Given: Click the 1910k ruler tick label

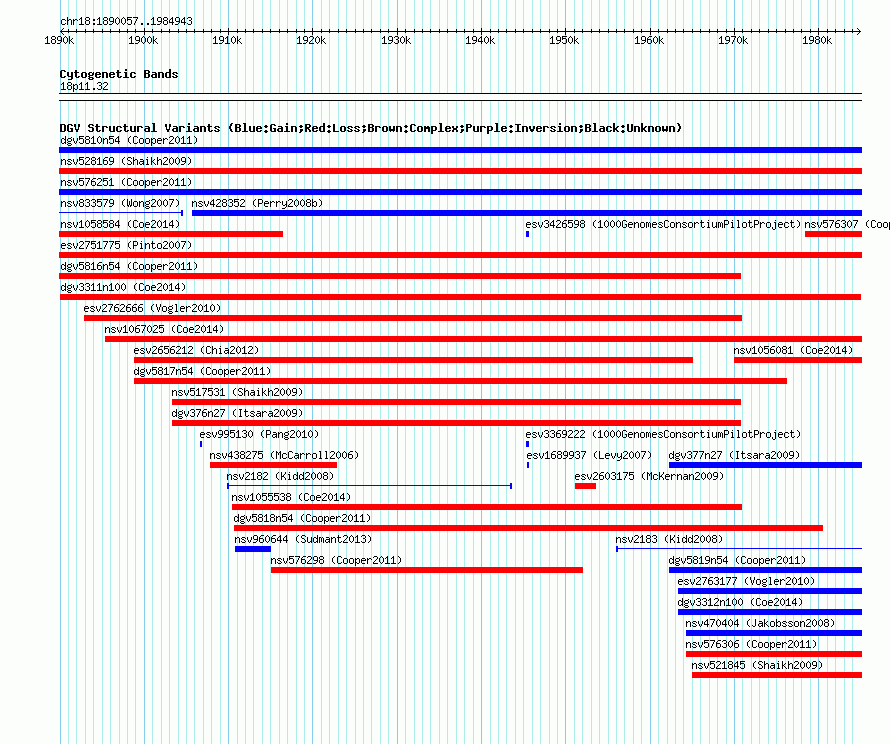Looking at the screenshot, I should click(x=227, y=40).
